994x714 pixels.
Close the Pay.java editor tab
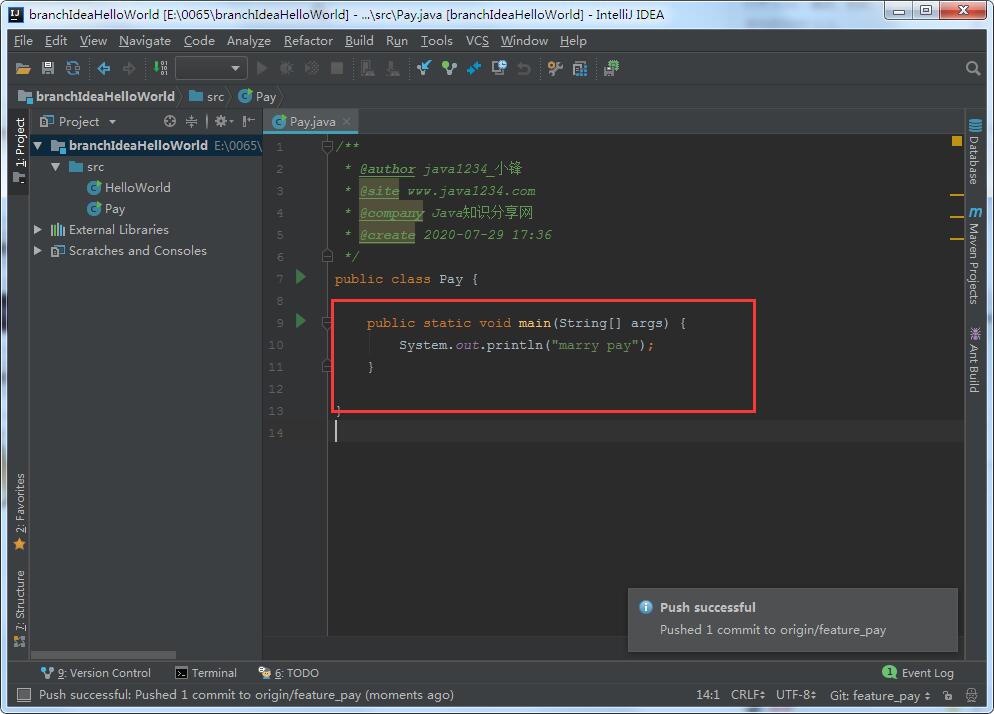coord(347,121)
